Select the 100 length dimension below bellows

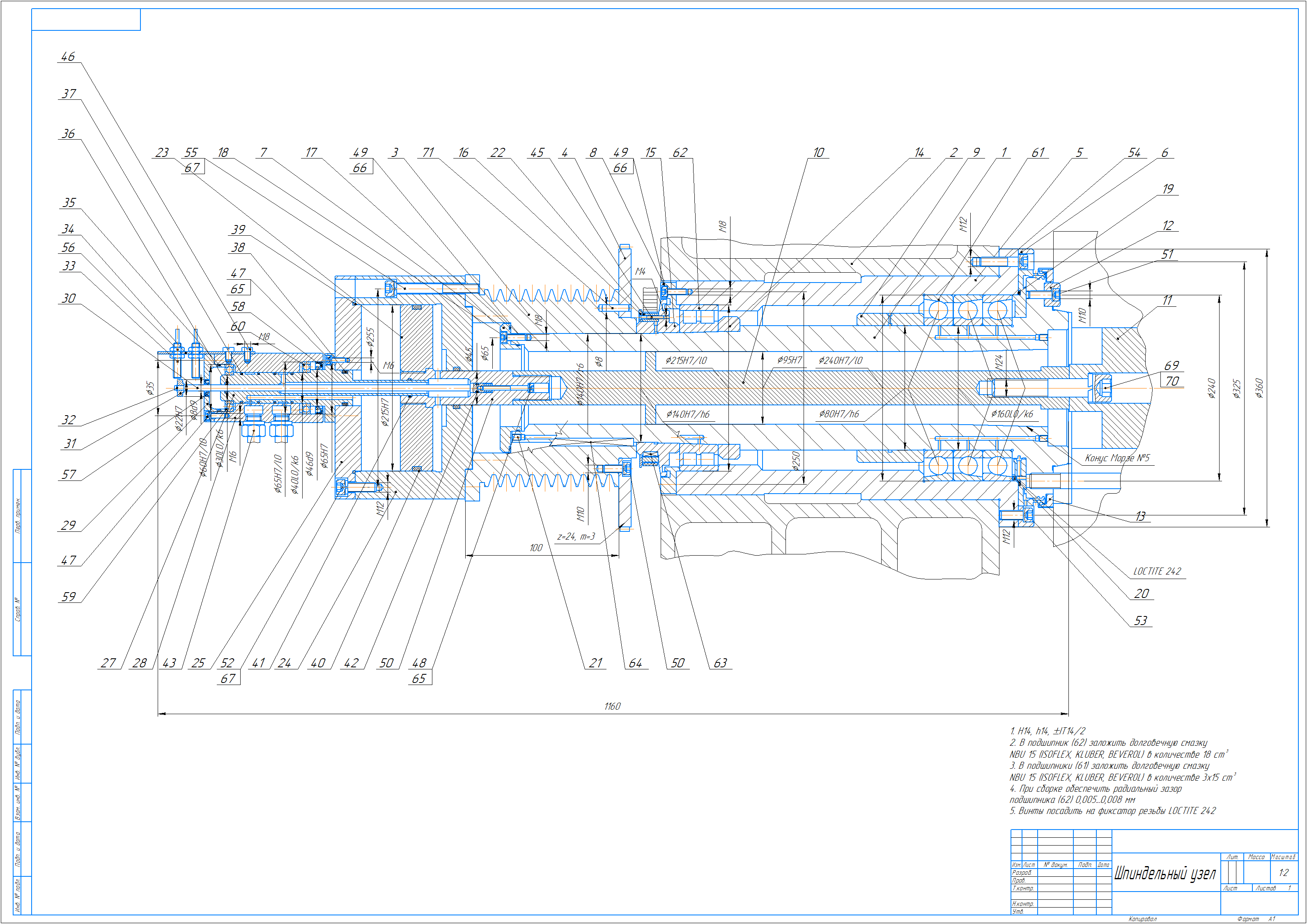pyautogui.click(x=536, y=548)
